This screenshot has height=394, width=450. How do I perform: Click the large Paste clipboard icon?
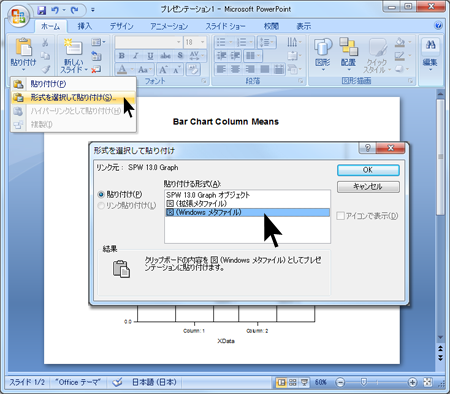point(23,47)
